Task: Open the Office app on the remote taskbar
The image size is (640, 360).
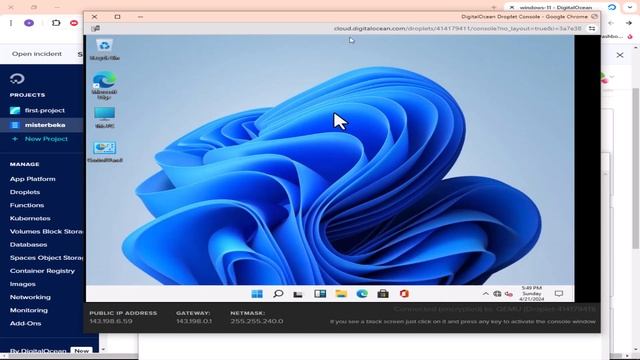Action: [x=404, y=294]
